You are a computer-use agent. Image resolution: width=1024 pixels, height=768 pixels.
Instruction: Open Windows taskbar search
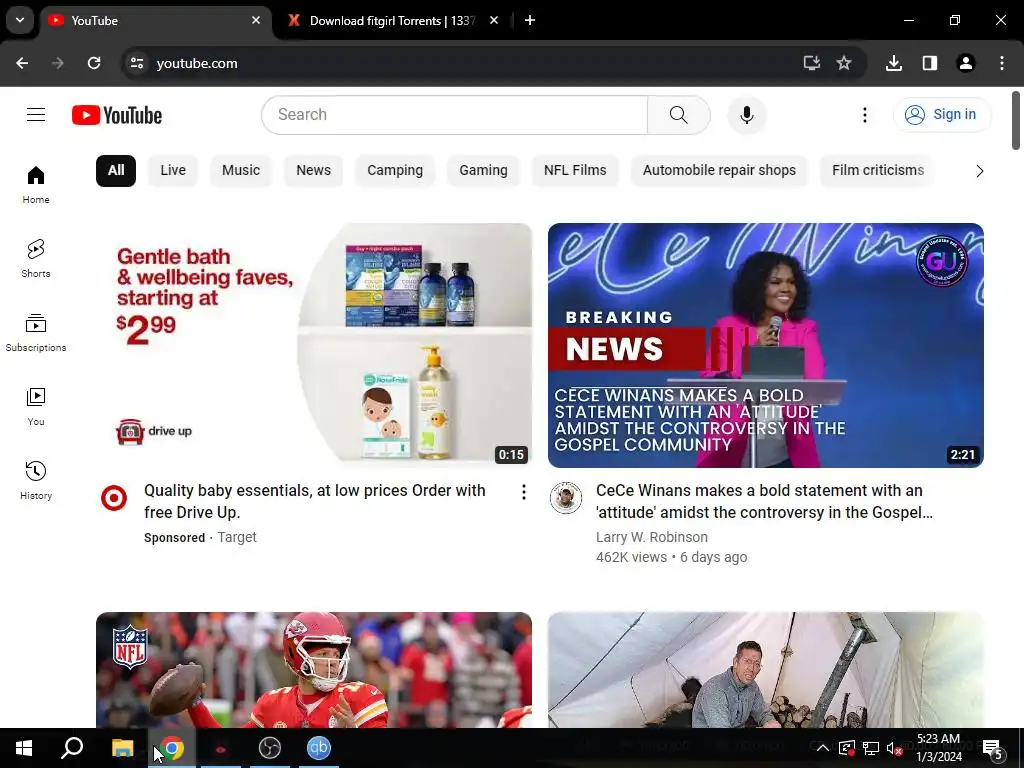(x=72, y=748)
